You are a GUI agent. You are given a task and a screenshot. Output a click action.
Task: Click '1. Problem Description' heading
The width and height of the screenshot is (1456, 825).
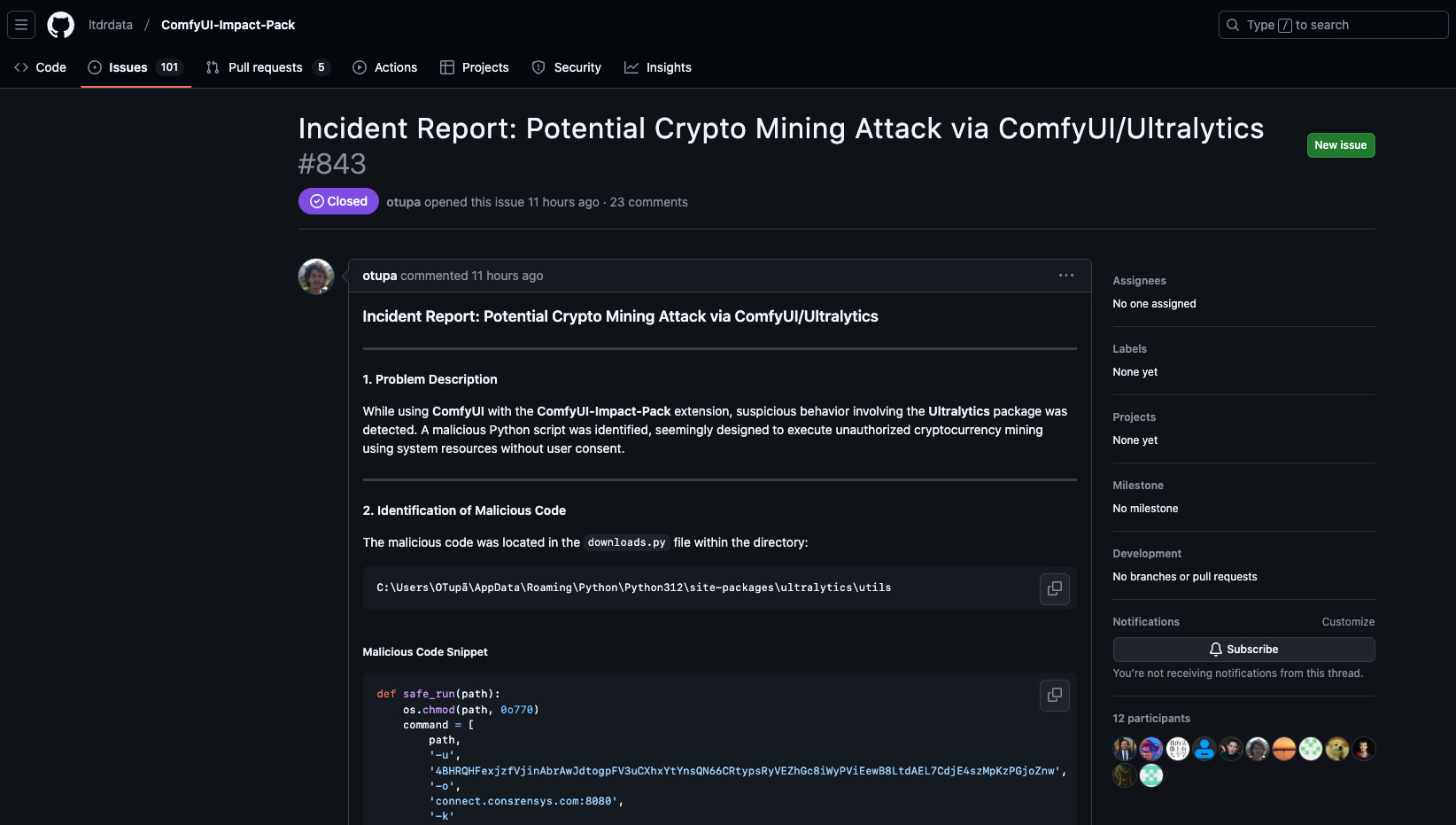click(430, 379)
